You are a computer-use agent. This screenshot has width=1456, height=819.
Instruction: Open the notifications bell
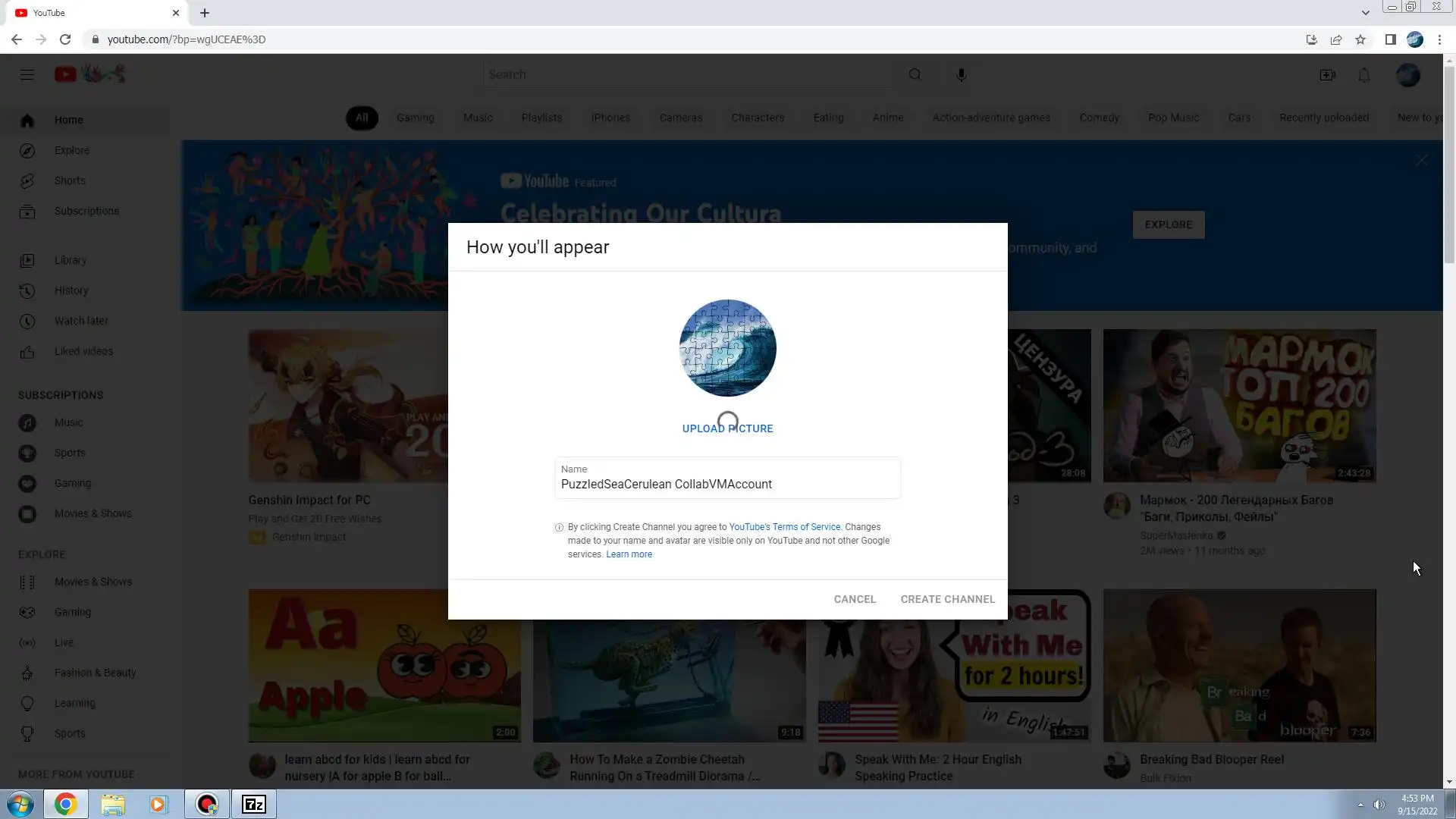(x=1363, y=75)
